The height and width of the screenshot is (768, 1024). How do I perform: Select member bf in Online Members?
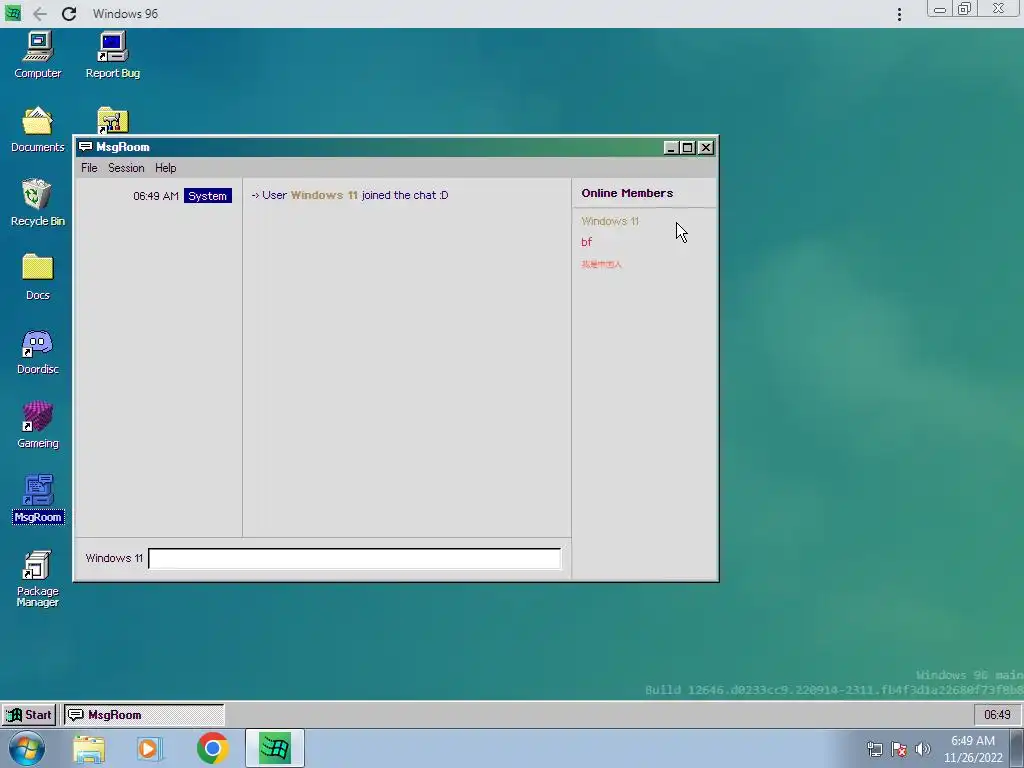tap(586, 242)
